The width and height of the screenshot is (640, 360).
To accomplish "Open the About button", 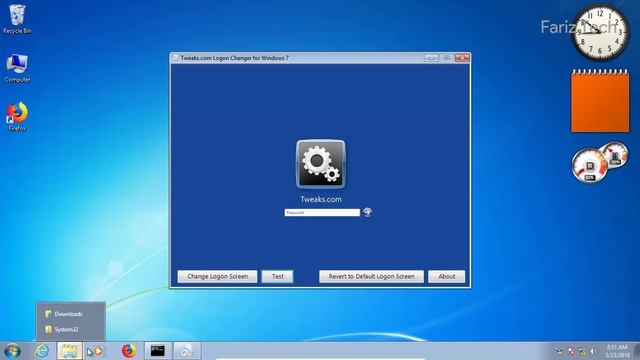I will (447, 276).
